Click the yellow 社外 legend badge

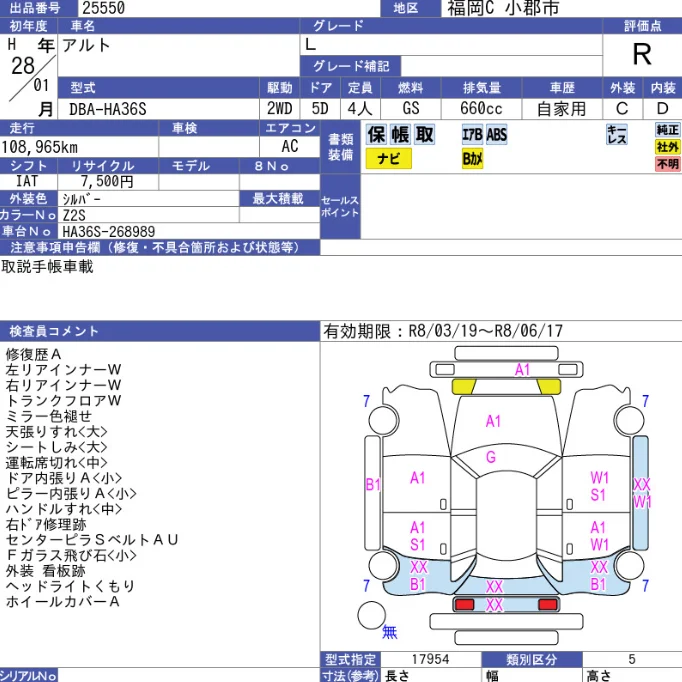(x=667, y=147)
